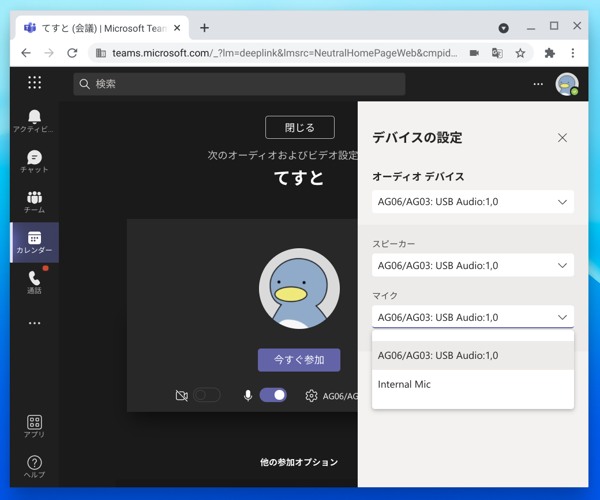Open Chat from the sidebar

[x=34, y=161]
